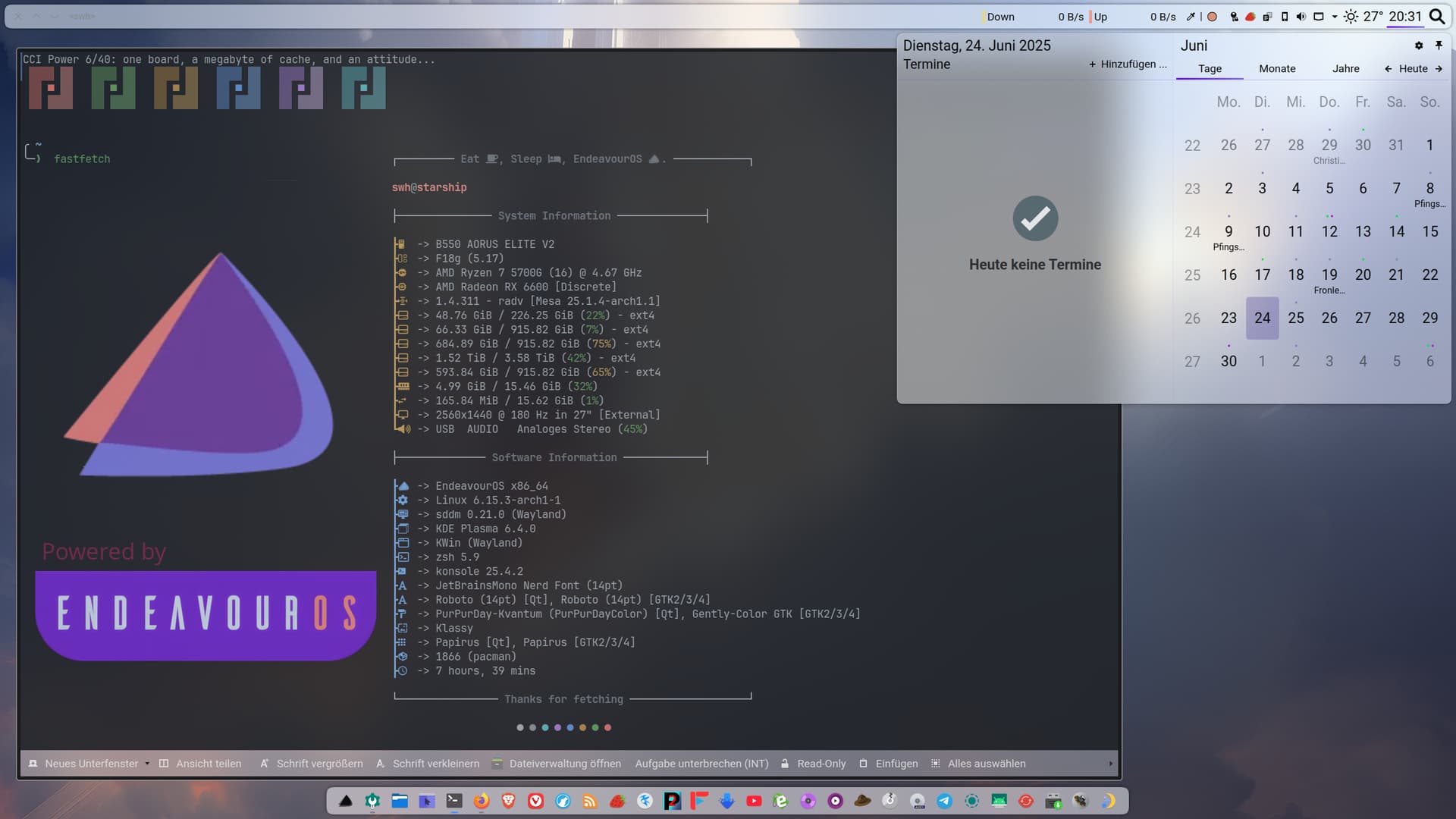Open the Brave browser dock icon
Screen dimensions: 1456x819
coord(508,801)
